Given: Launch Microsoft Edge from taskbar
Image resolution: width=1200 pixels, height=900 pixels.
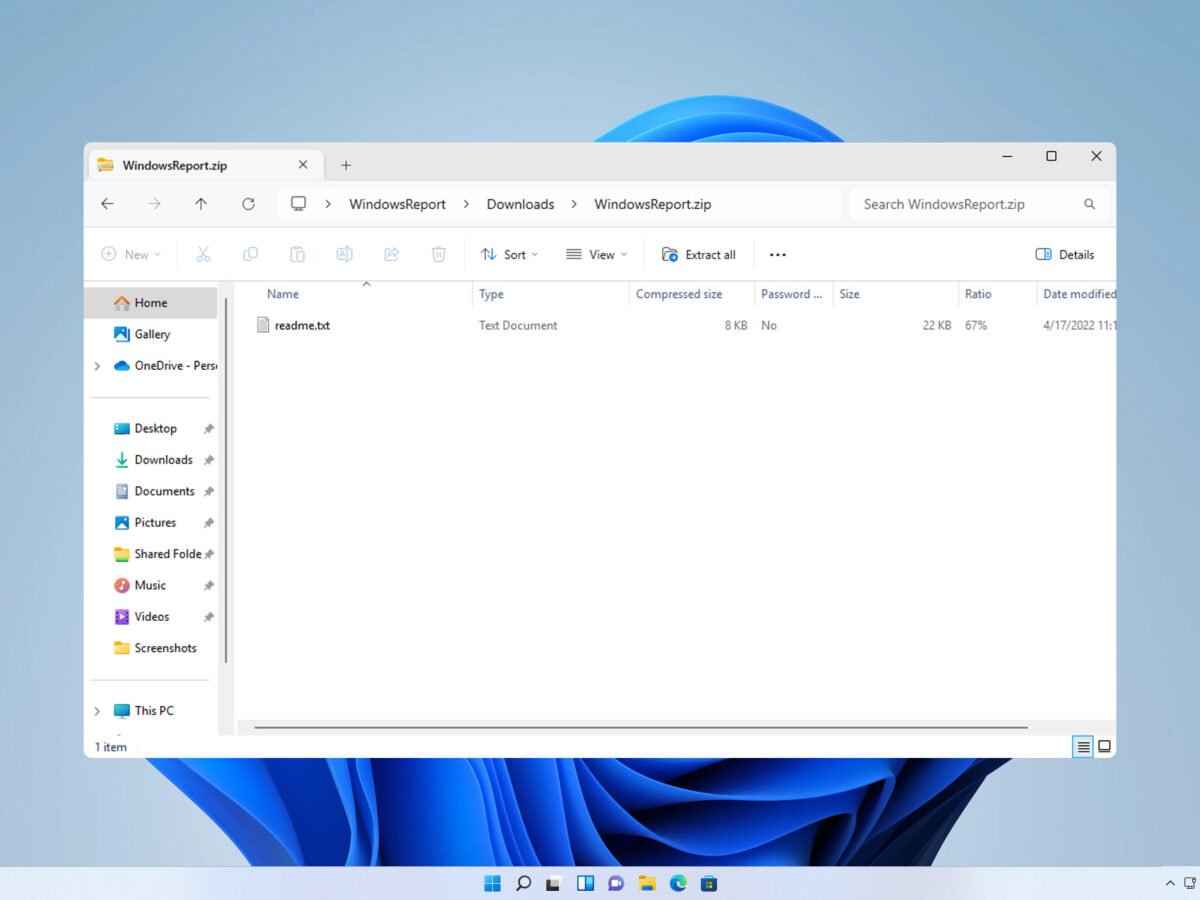Looking at the screenshot, I should coord(678,883).
